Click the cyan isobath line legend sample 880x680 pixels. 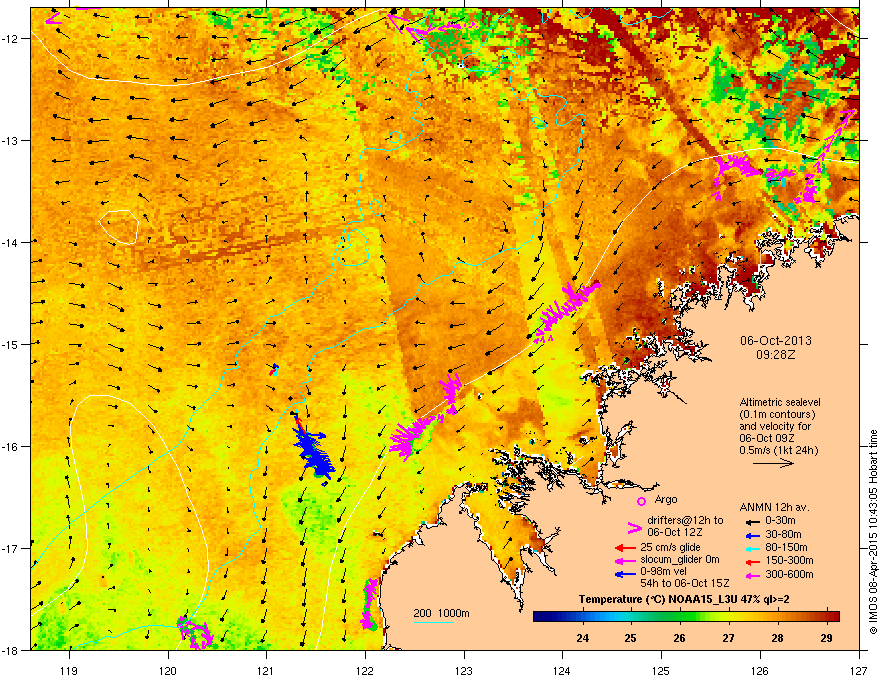click(433, 622)
